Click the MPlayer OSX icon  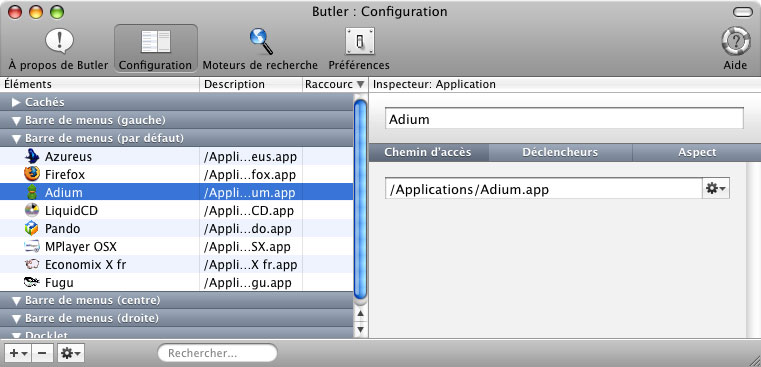(x=32, y=247)
